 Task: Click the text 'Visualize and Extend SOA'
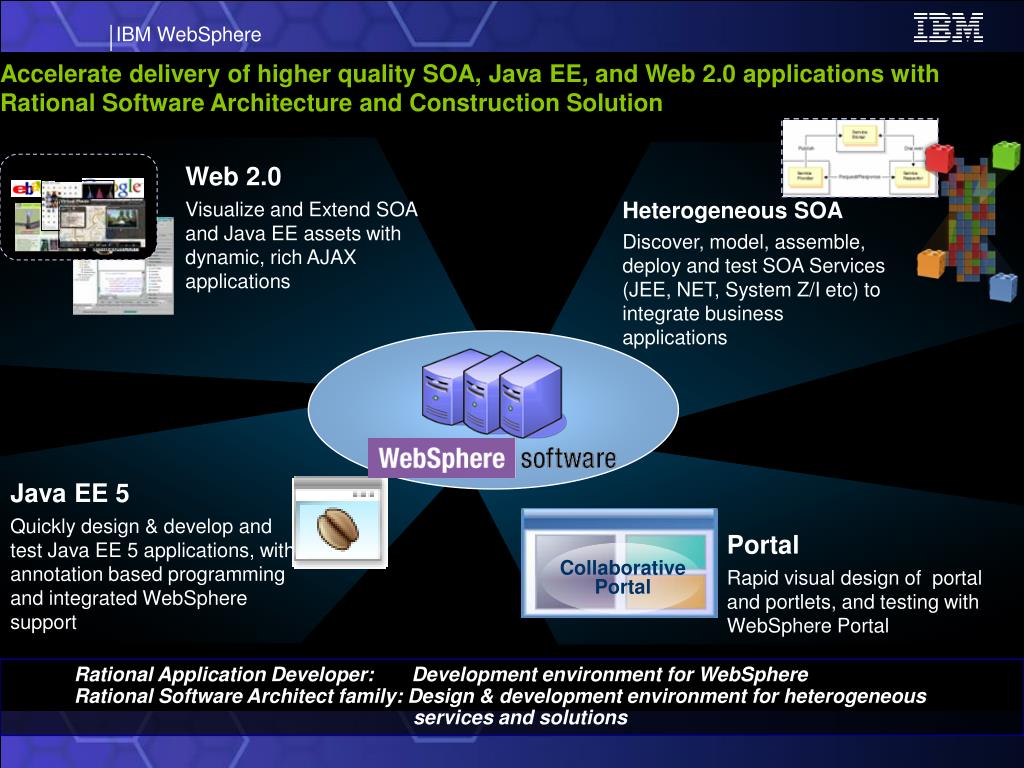[301, 210]
